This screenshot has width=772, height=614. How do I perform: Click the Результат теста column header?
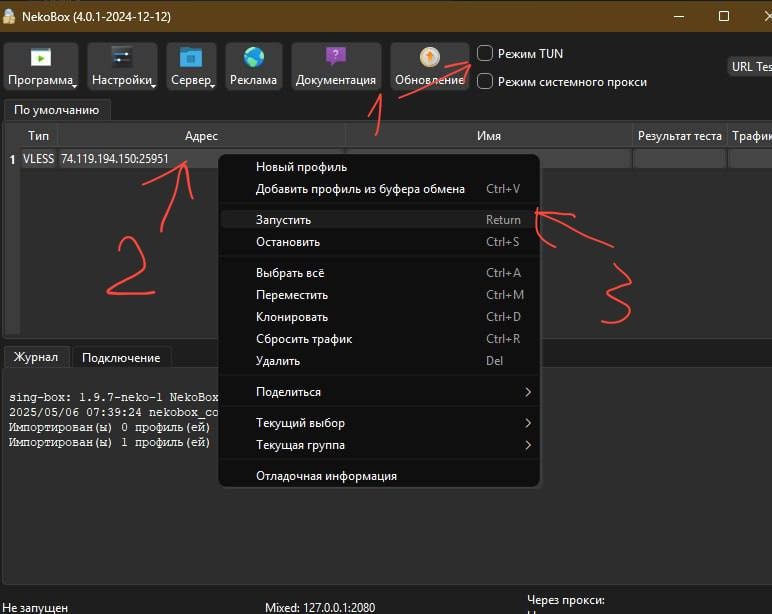[x=679, y=136]
